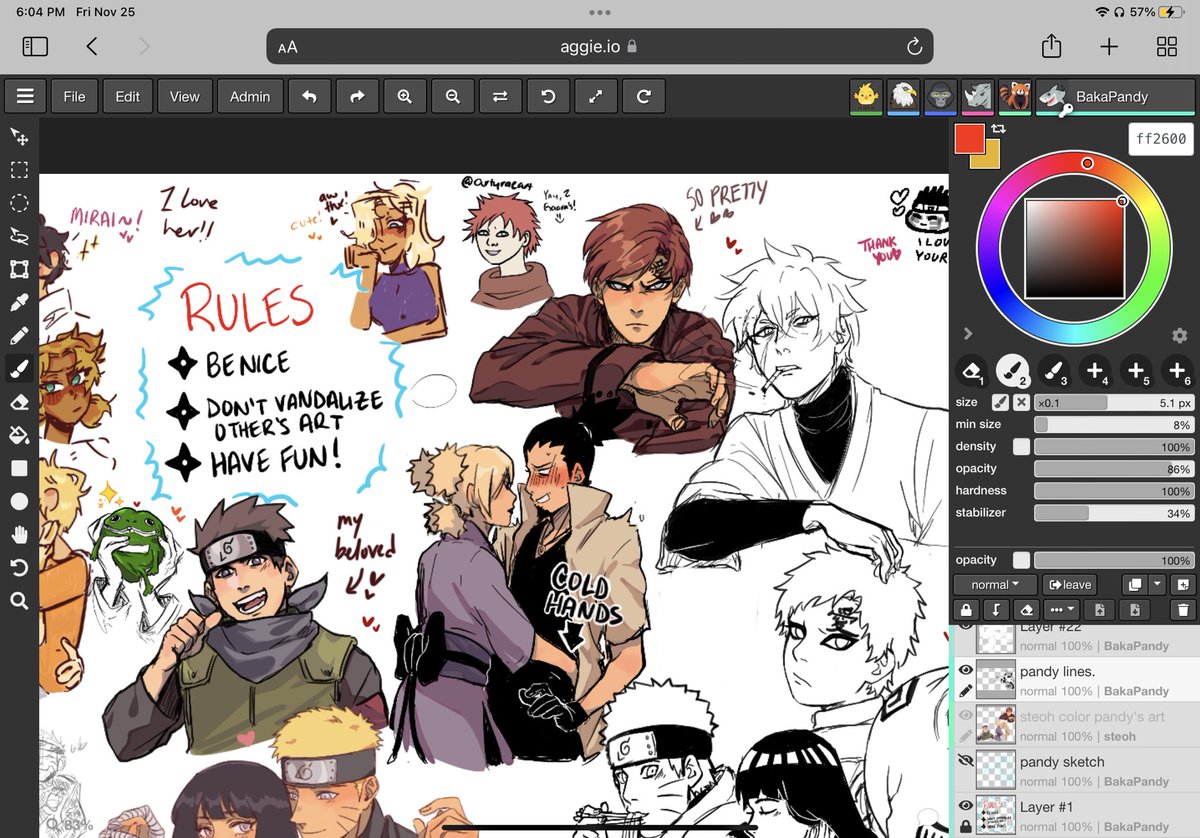Open the hamburger main menu
This screenshot has height=838, width=1200.
click(25, 97)
